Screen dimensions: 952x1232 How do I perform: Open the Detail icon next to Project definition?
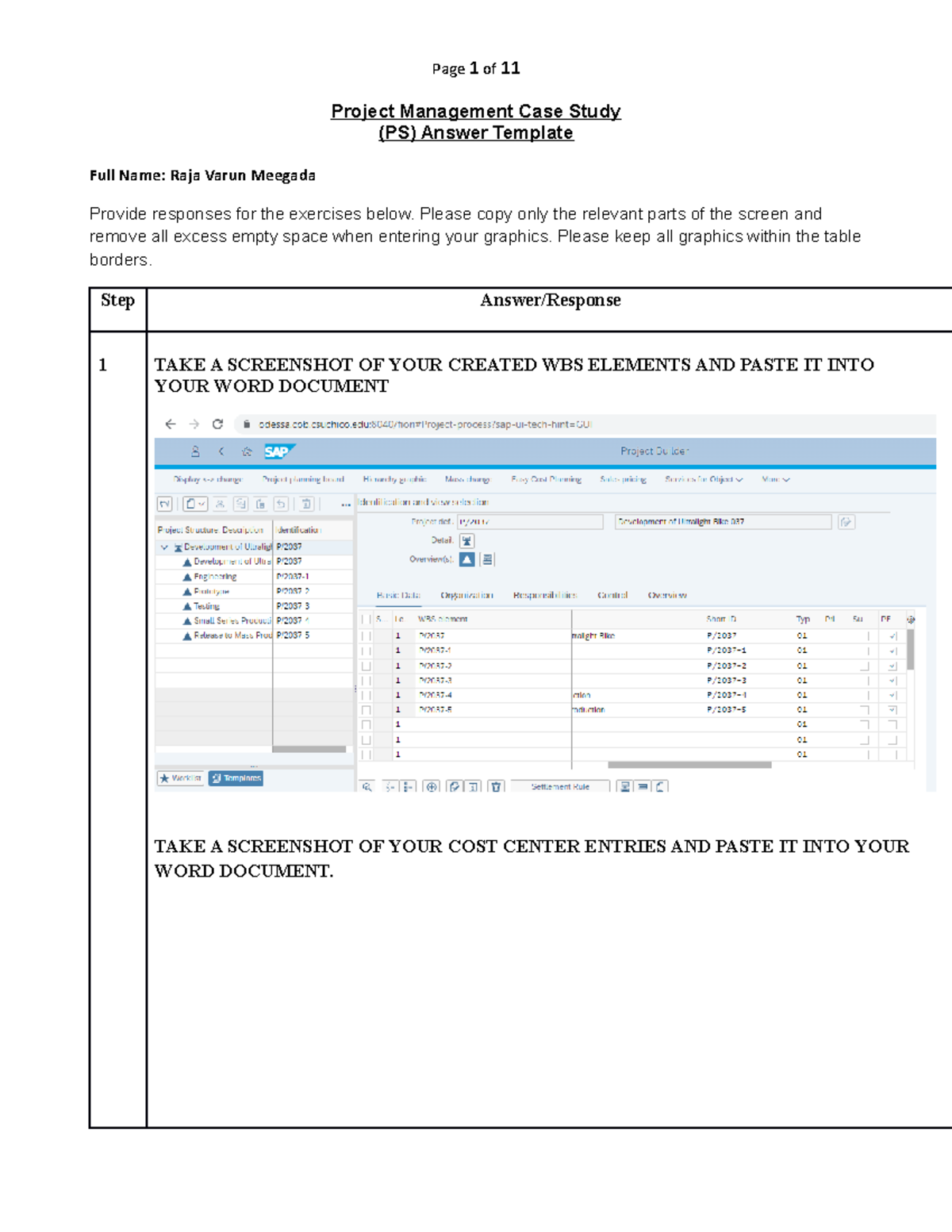[x=466, y=540]
